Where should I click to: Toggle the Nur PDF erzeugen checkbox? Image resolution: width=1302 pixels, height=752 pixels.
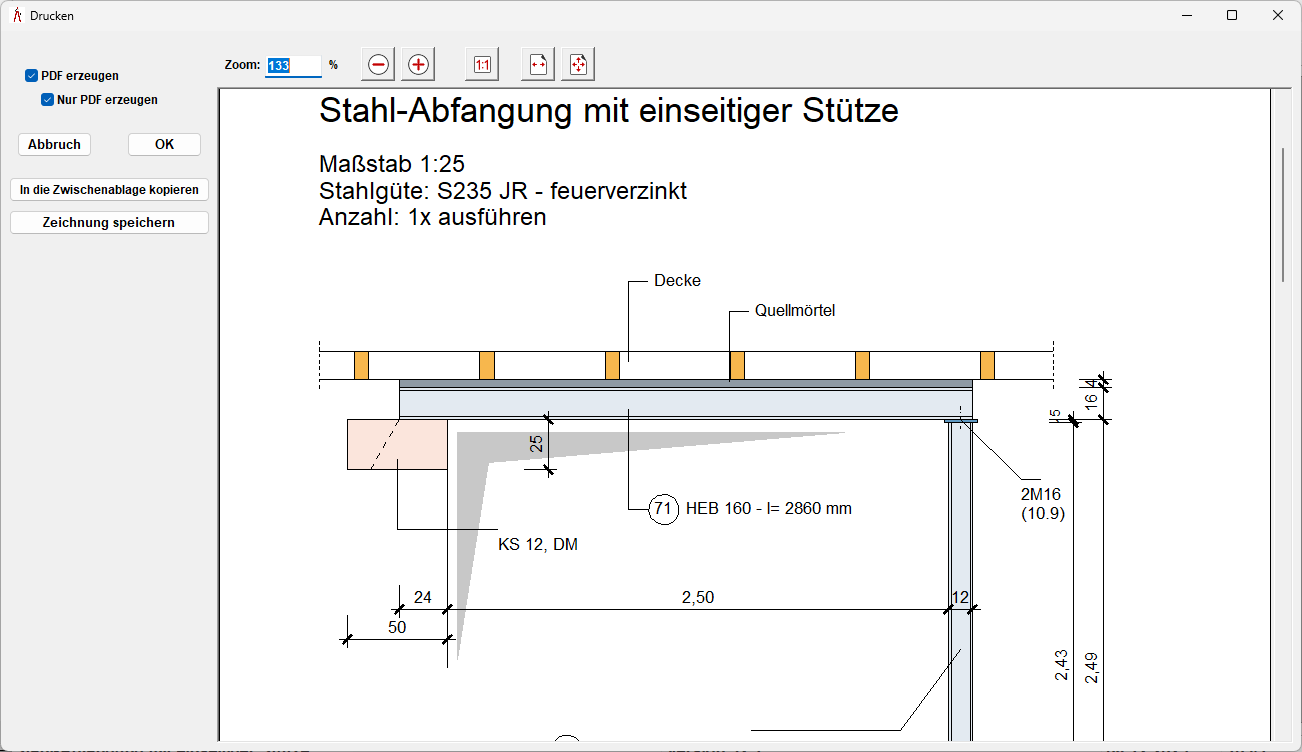tap(47, 100)
